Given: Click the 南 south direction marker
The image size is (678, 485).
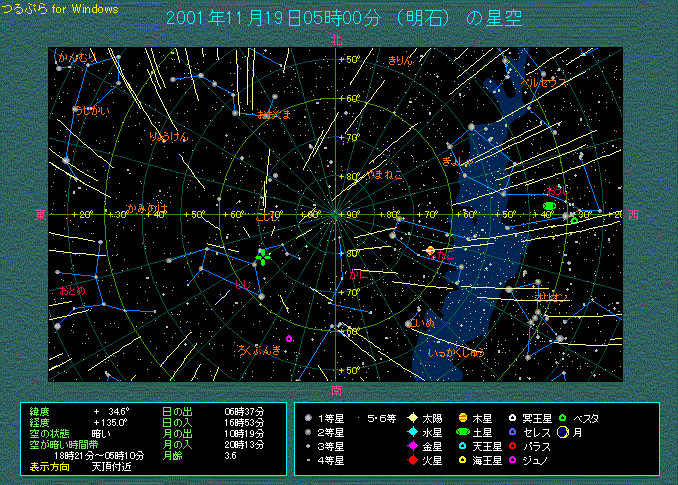Looking at the screenshot, I should point(337,390).
